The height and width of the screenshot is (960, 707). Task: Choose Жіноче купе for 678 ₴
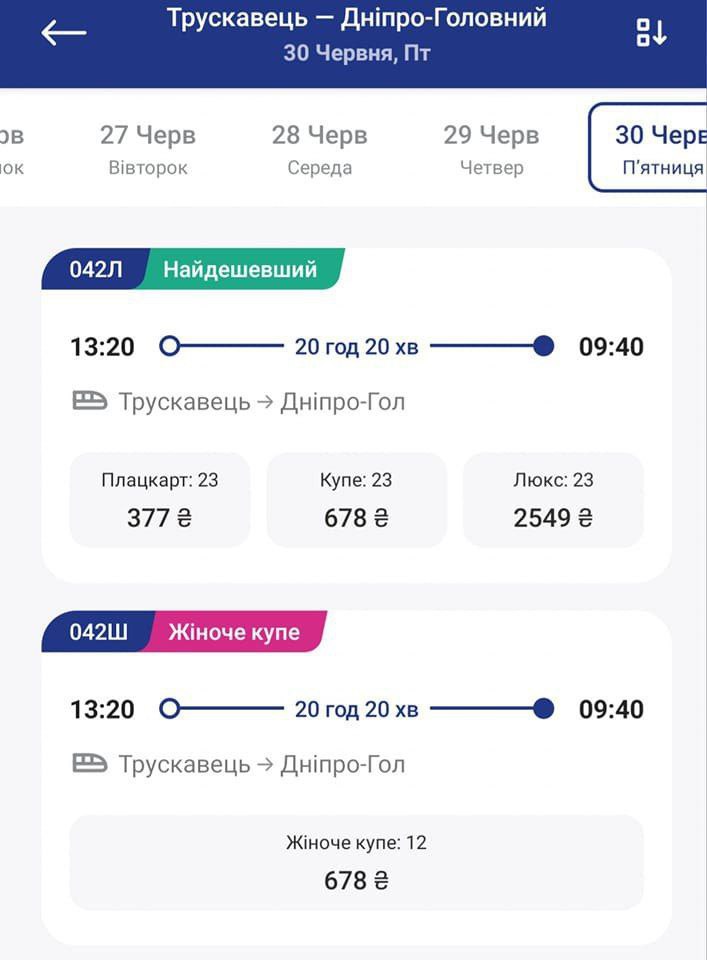356,862
